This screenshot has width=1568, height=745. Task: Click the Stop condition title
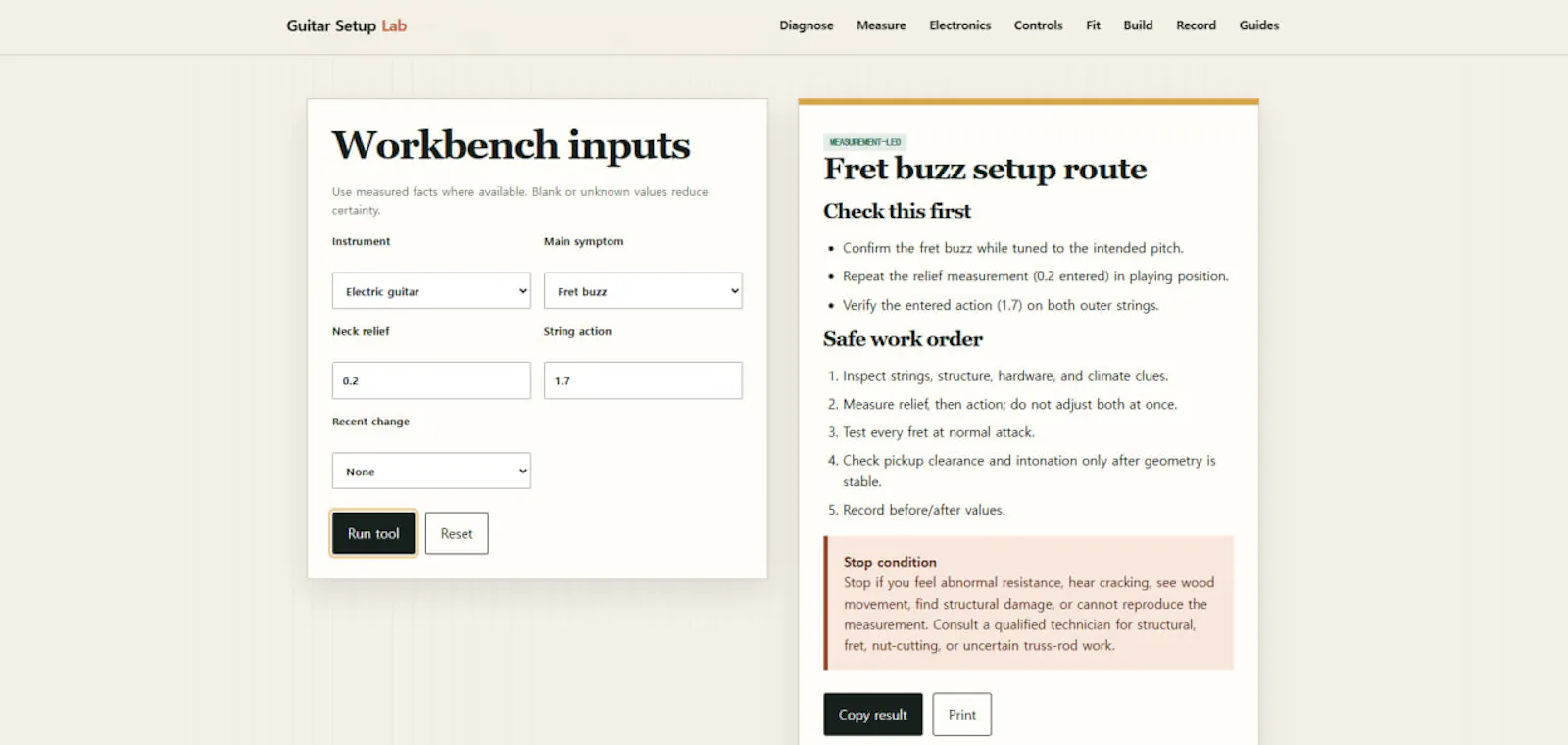click(x=890, y=562)
